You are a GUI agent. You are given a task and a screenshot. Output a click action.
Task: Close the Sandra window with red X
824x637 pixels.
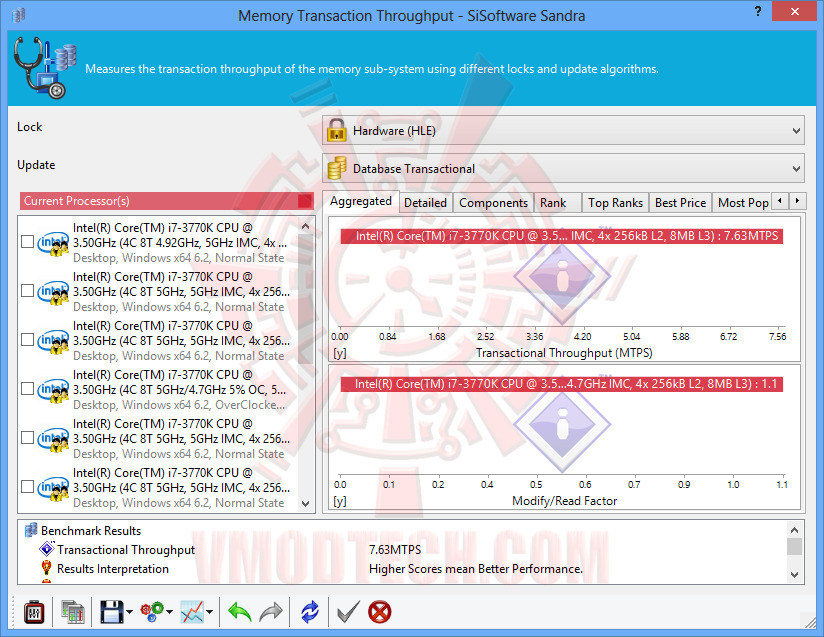[795, 11]
